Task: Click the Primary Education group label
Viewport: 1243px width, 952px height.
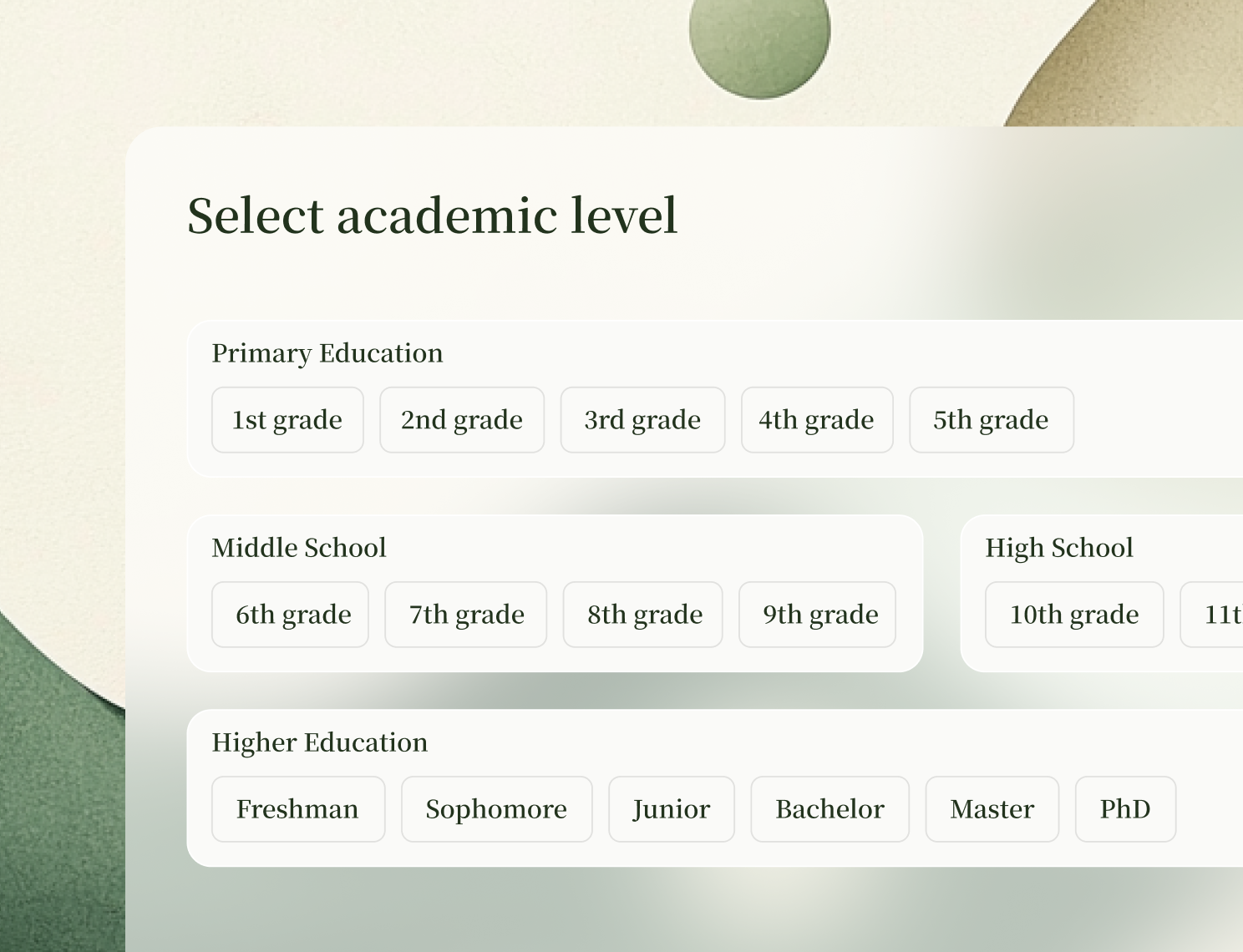Action: pos(327,353)
